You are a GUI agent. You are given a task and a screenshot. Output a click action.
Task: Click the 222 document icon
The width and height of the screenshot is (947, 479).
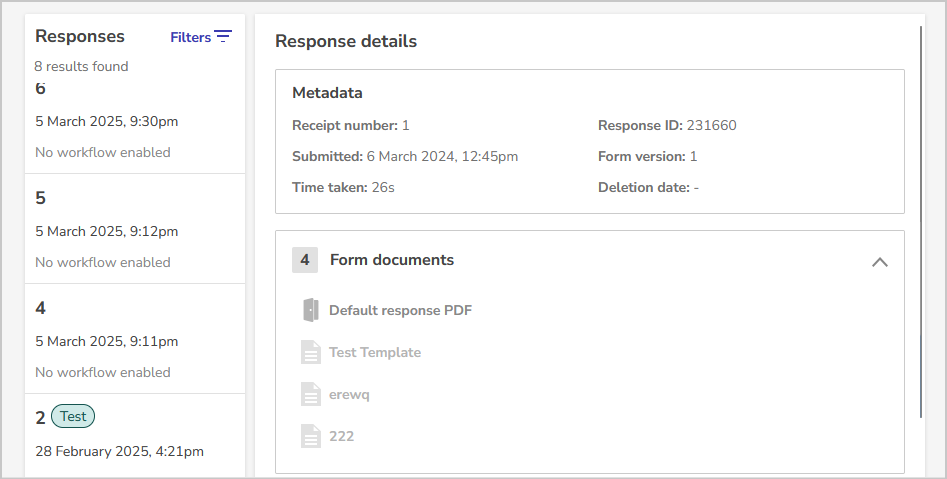[310, 436]
